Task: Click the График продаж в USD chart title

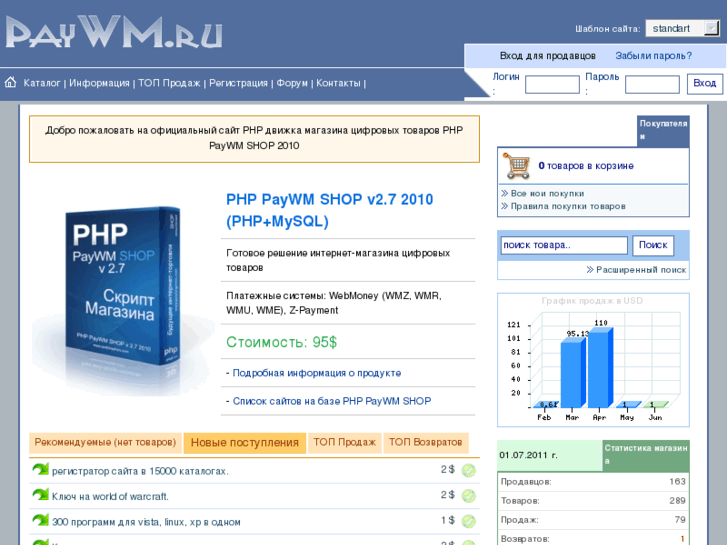Action: click(x=592, y=301)
